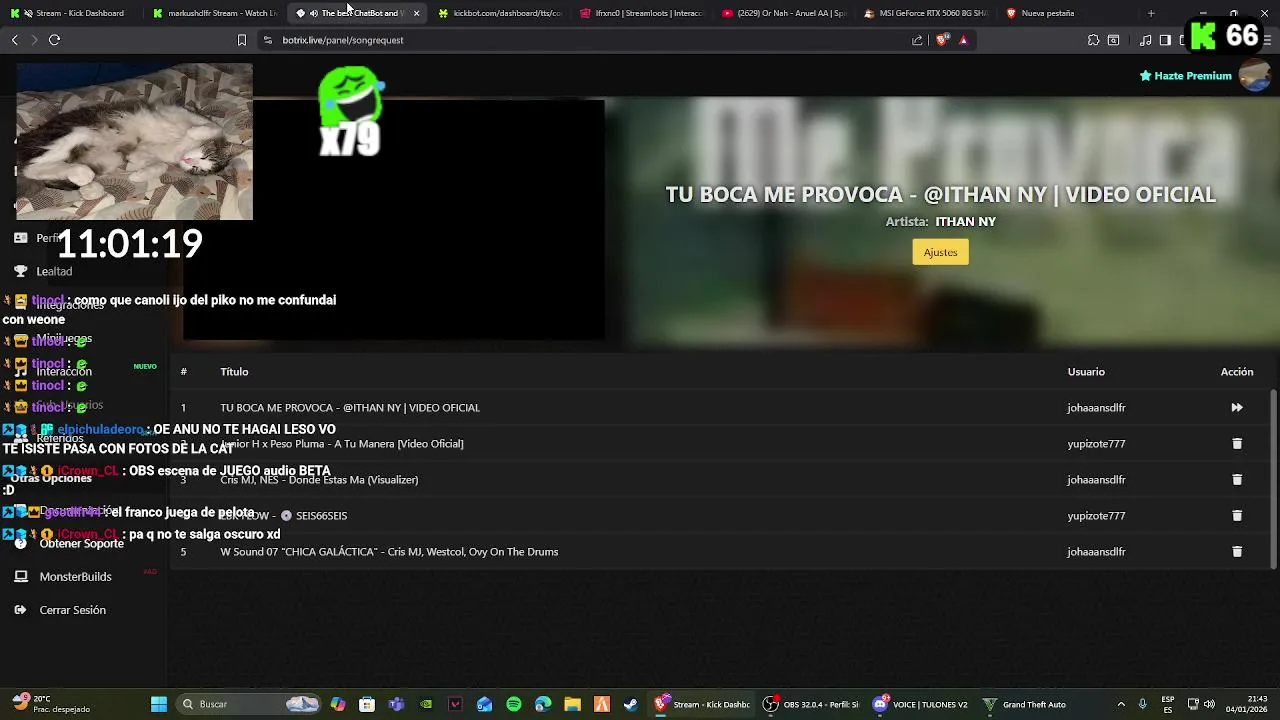The image size is (1280, 720).
Task: Click the Windows taskbar Buscar search box
Action: pos(247,704)
